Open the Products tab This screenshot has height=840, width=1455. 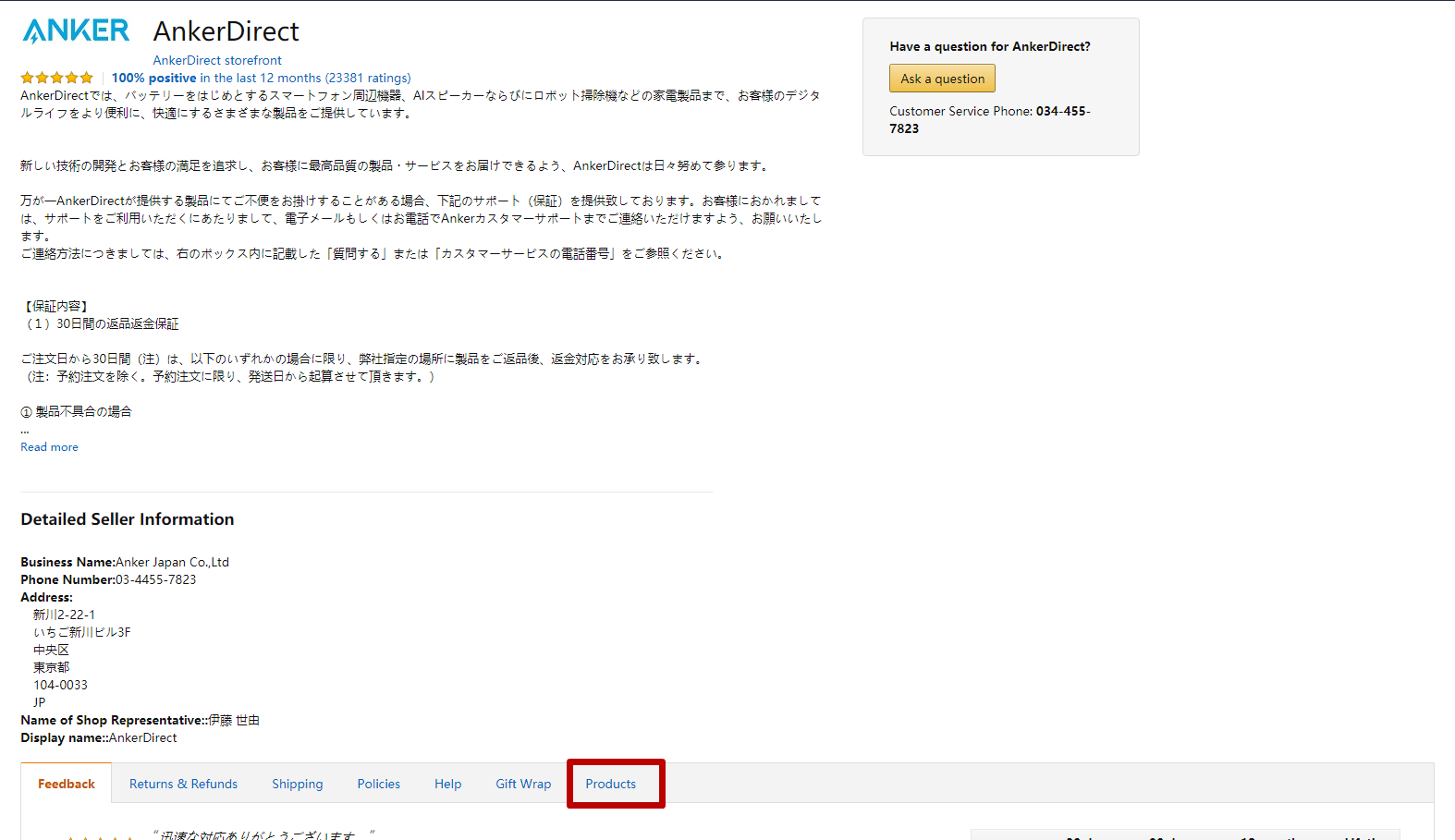tap(611, 784)
